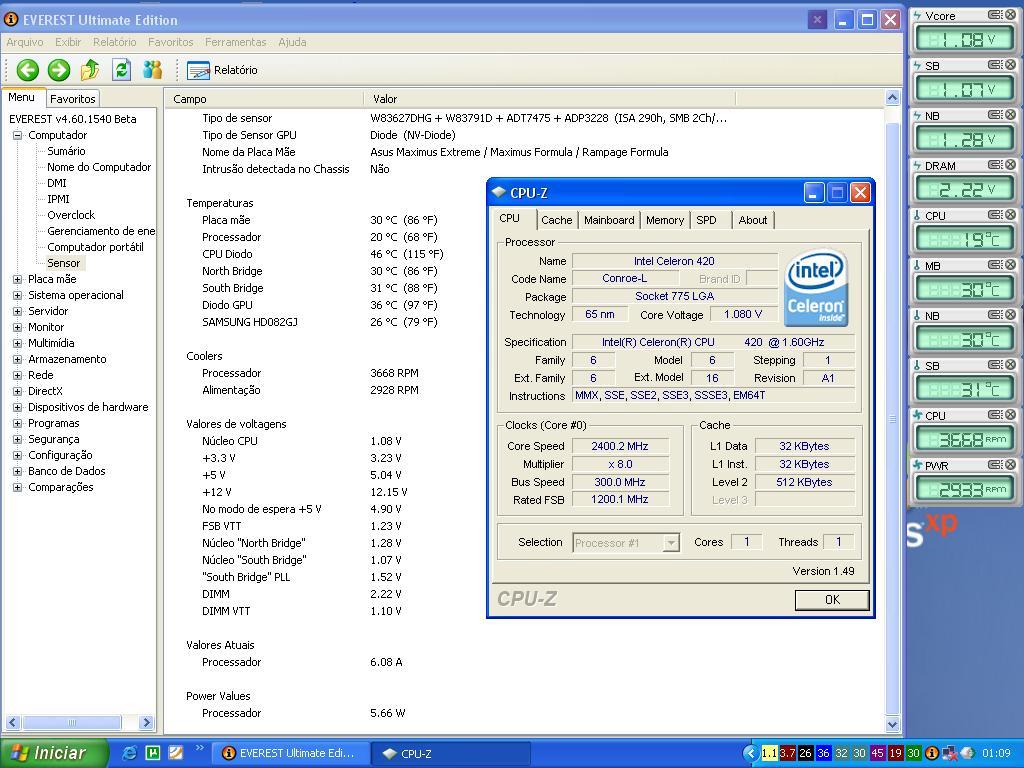The height and width of the screenshot is (768, 1024).
Task: Click the Refresh icon in EVEREST toolbar
Action: [121, 70]
